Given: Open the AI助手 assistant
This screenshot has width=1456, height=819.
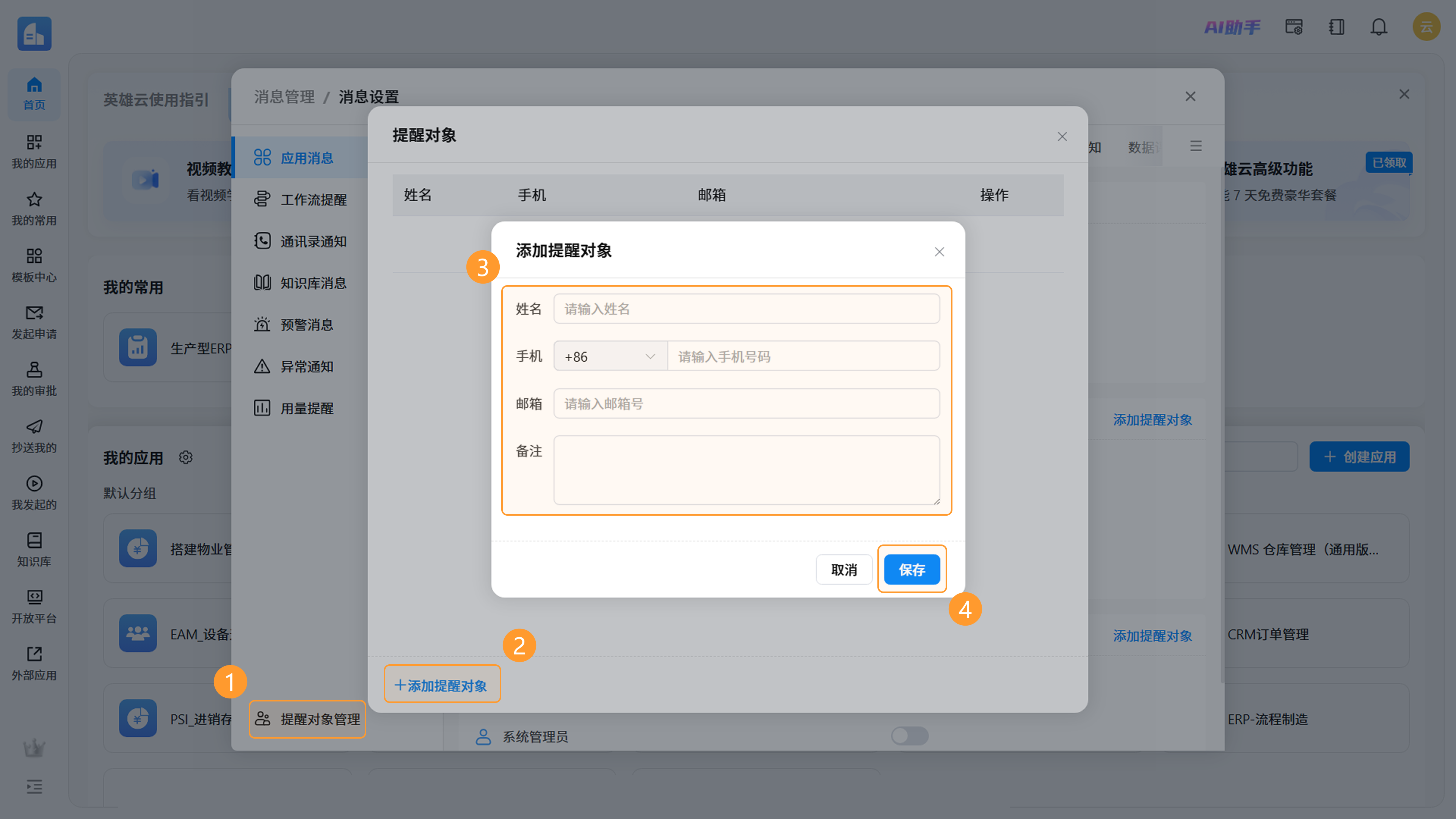Looking at the screenshot, I should 1232,27.
